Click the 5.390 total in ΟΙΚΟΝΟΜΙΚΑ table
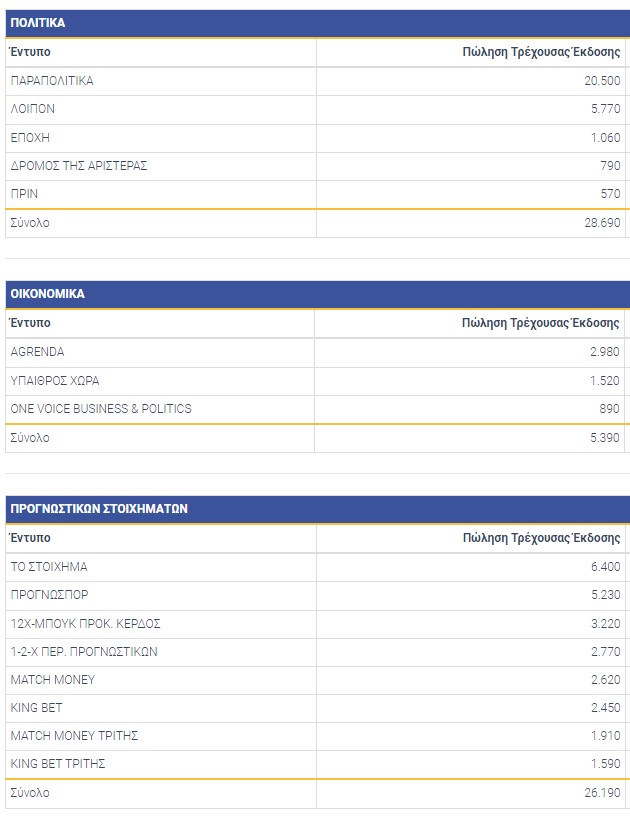This screenshot has height=821, width=630. point(604,438)
